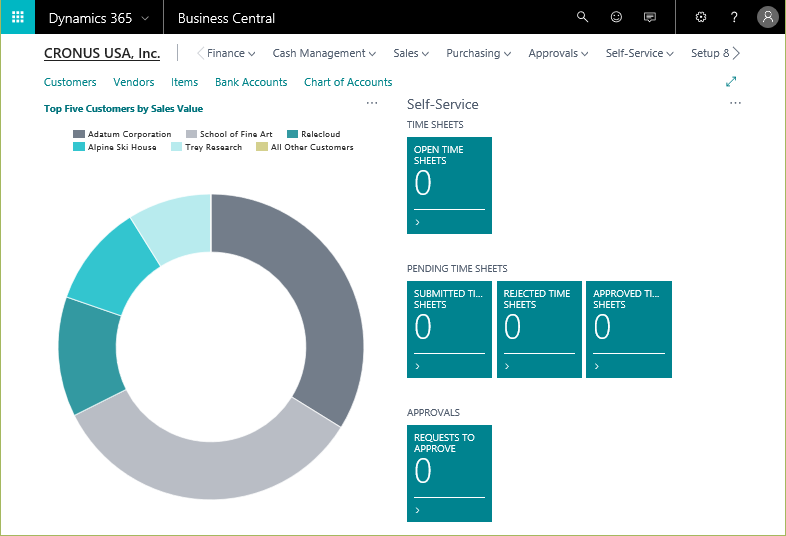Click the APPROVALS group label
The width and height of the screenshot is (786, 536).
click(x=433, y=413)
